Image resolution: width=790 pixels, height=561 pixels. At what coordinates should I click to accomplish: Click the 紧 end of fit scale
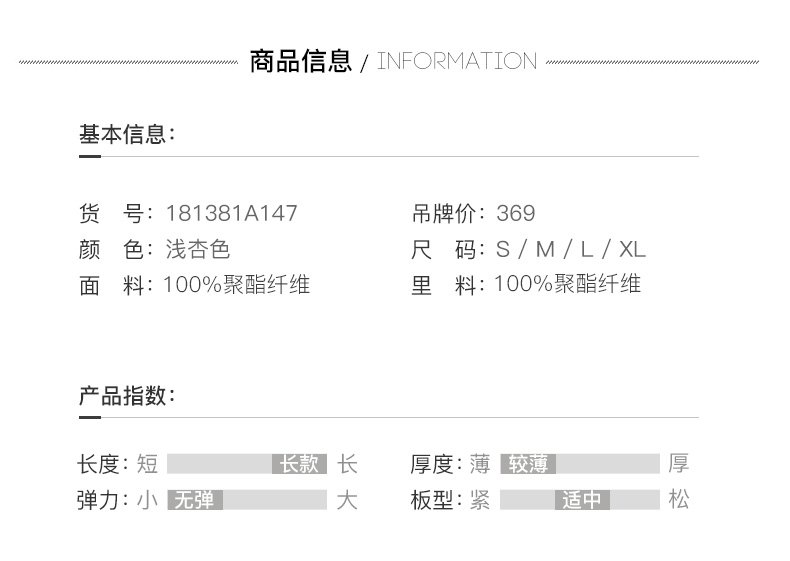point(480,500)
